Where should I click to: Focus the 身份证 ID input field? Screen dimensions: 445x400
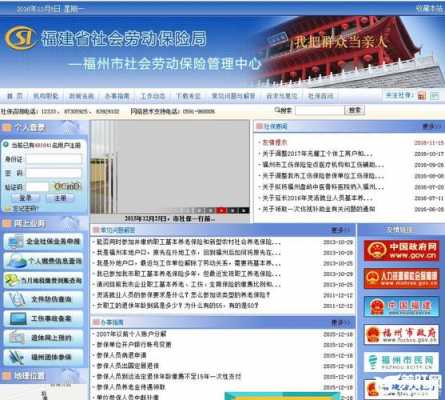click(x=54, y=159)
